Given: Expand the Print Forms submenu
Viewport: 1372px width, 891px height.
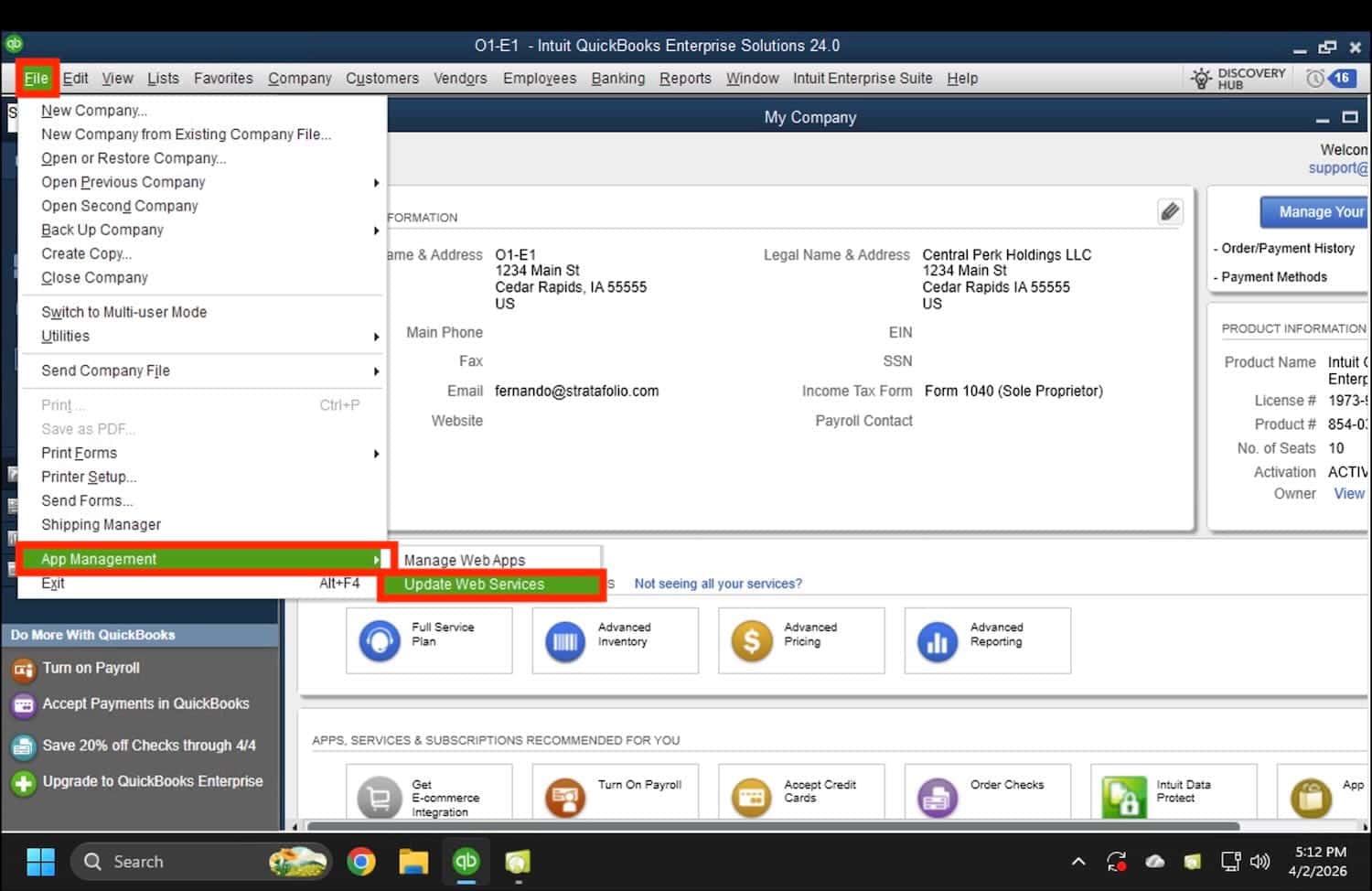Looking at the screenshot, I should click(80, 453).
